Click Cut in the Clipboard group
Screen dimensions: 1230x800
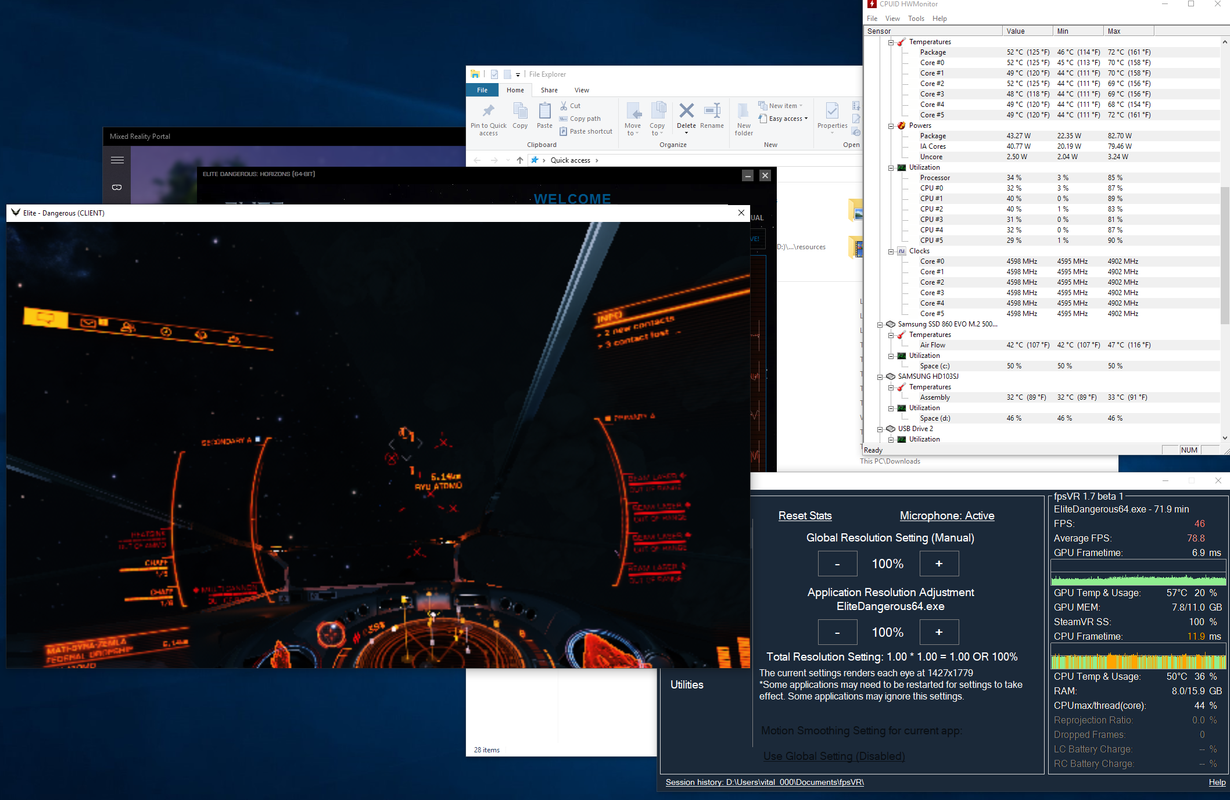point(570,106)
